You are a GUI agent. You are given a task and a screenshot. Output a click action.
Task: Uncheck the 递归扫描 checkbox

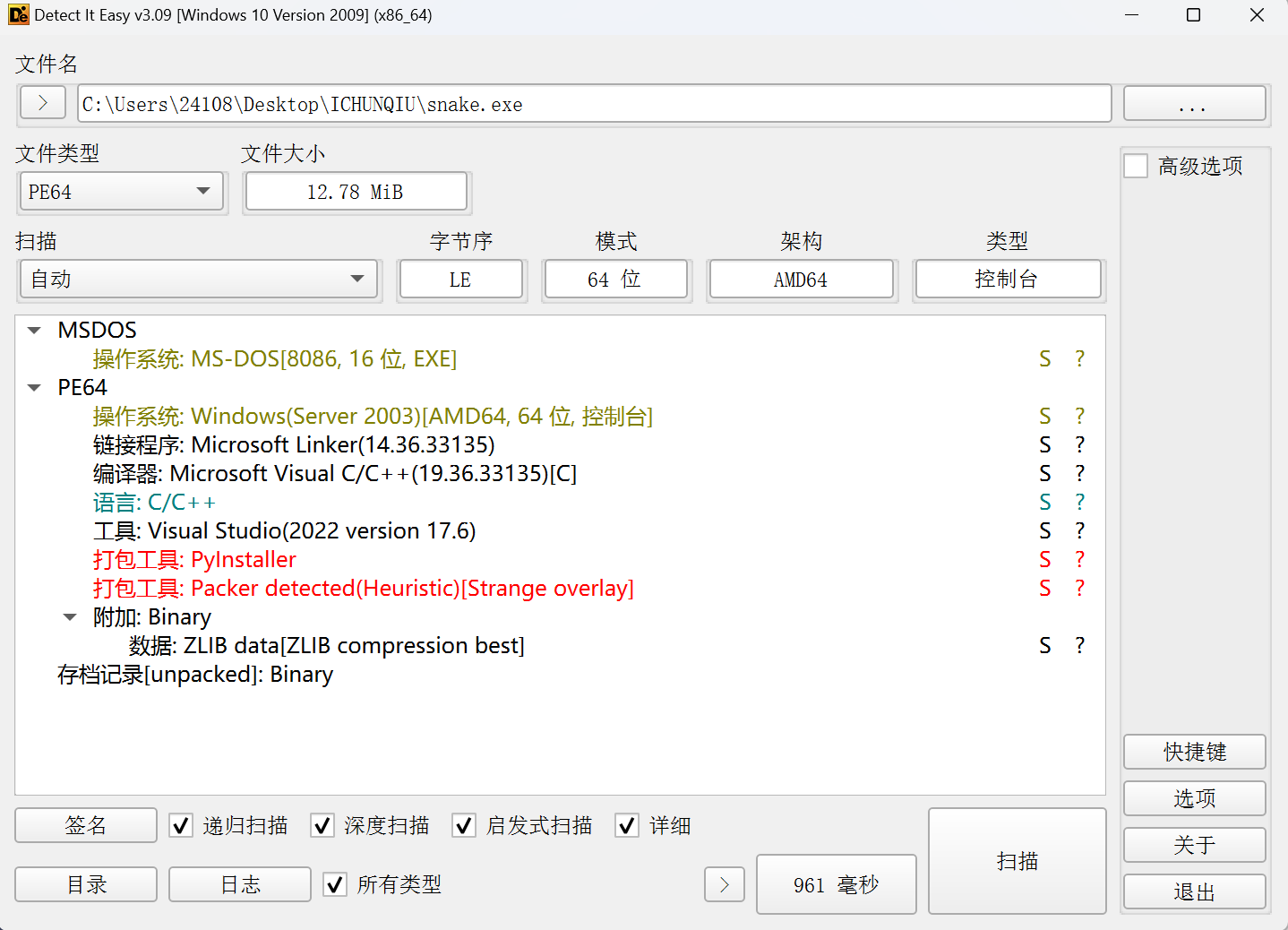[x=181, y=826]
